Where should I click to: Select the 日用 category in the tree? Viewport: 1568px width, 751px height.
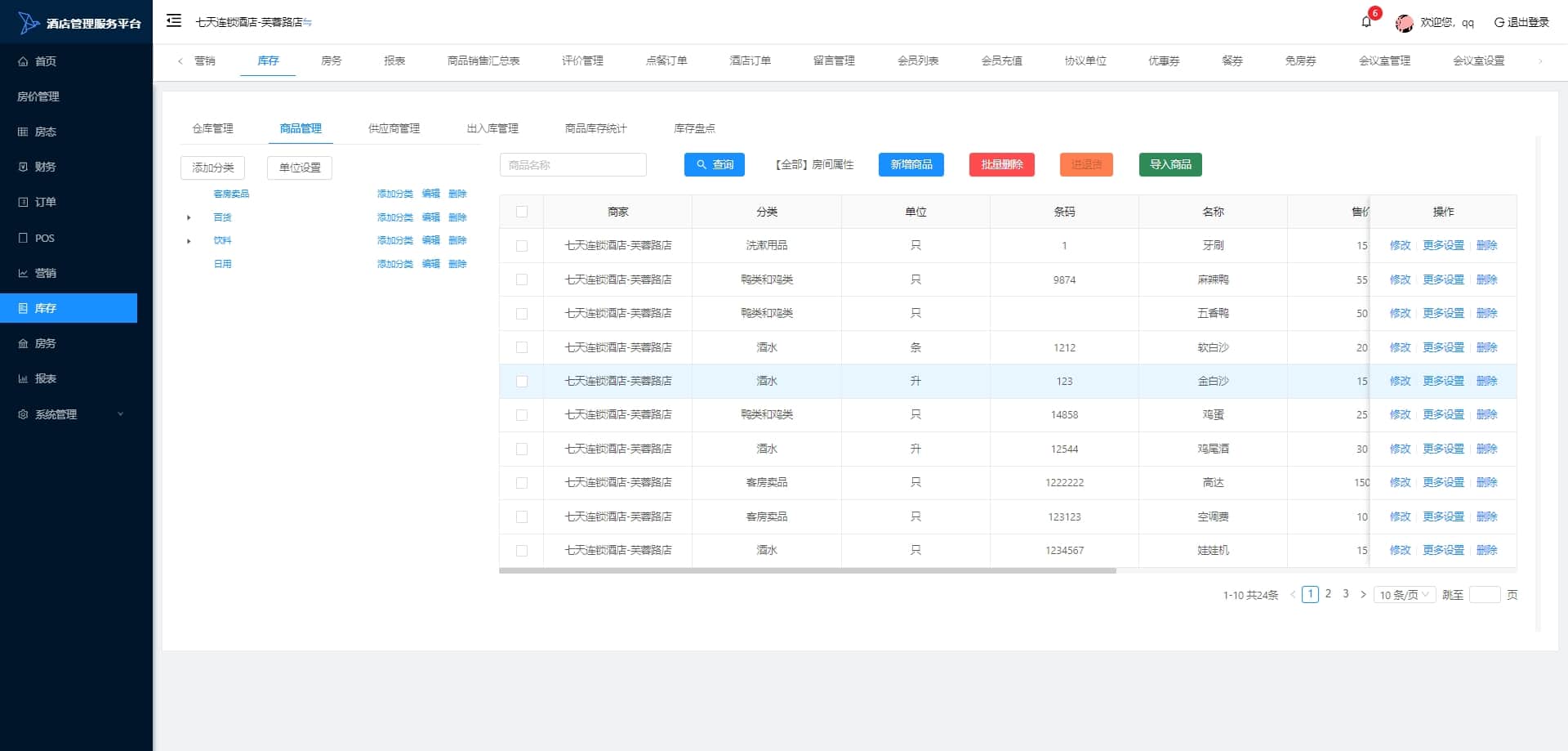click(222, 264)
